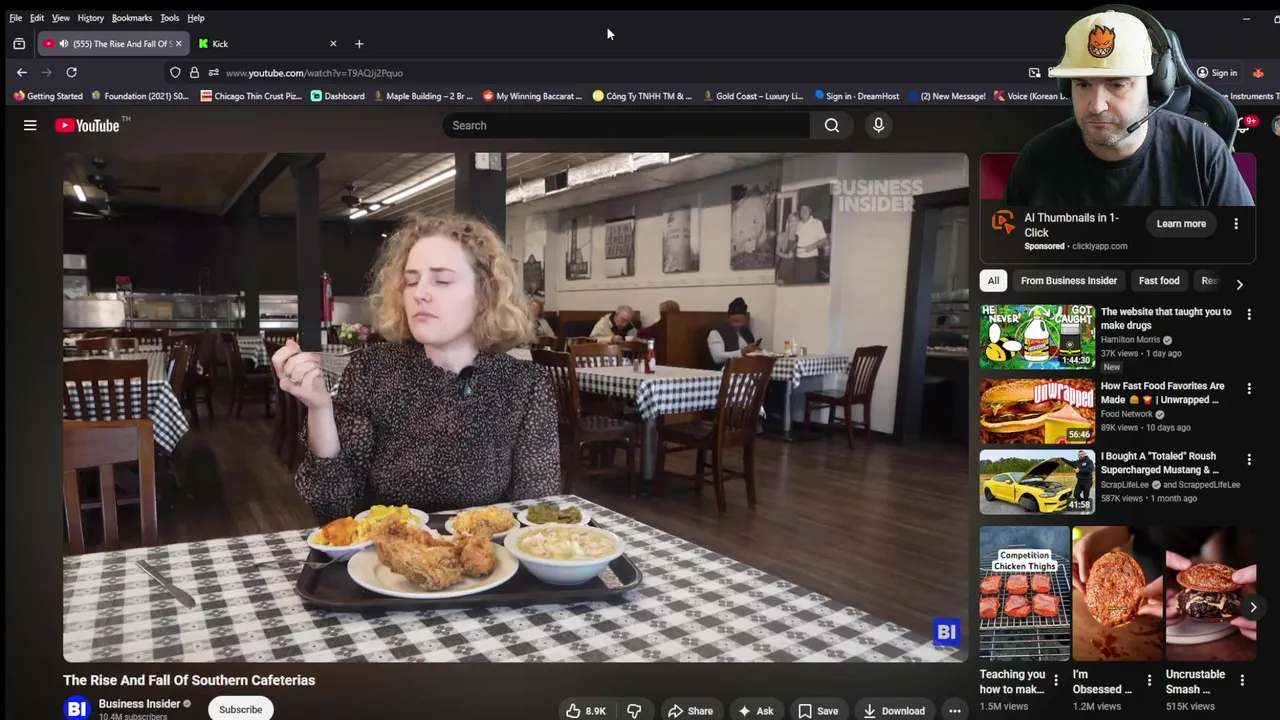The width and height of the screenshot is (1280, 720).
Task: Like the video with thumbs up
Action: (x=585, y=710)
